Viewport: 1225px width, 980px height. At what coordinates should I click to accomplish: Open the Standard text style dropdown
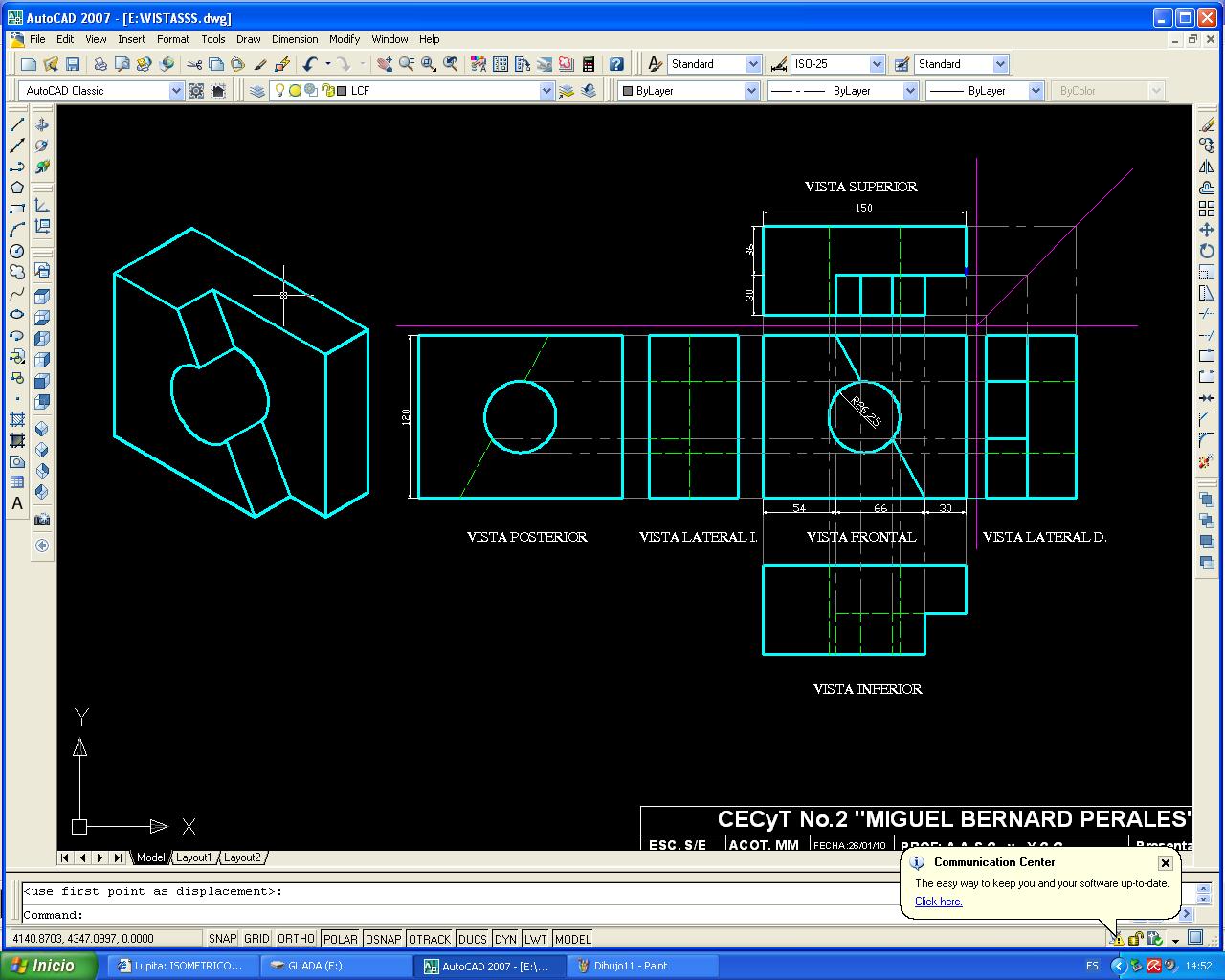pyautogui.click(x=753, y=64)
